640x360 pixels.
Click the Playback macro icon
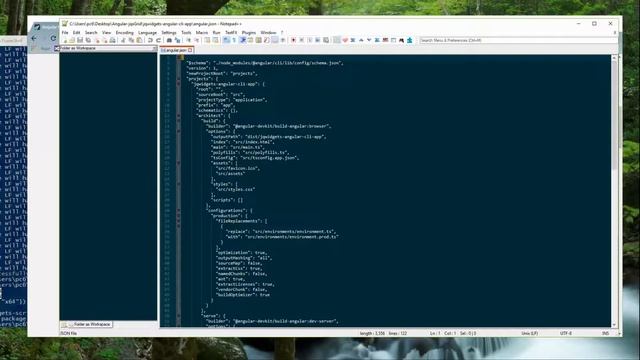pyautogui.click(x=310, y=40)
